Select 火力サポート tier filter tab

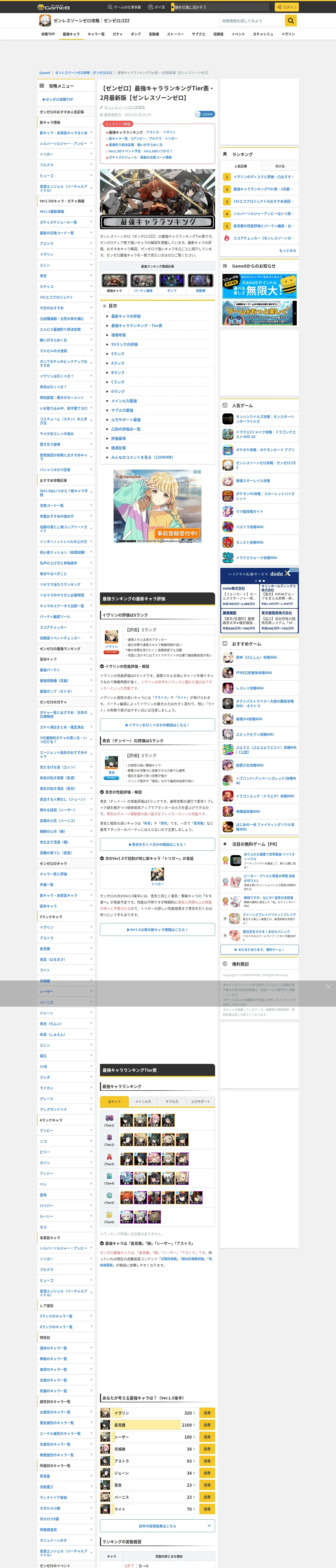pyautogui.click(x=201, y=1101)
